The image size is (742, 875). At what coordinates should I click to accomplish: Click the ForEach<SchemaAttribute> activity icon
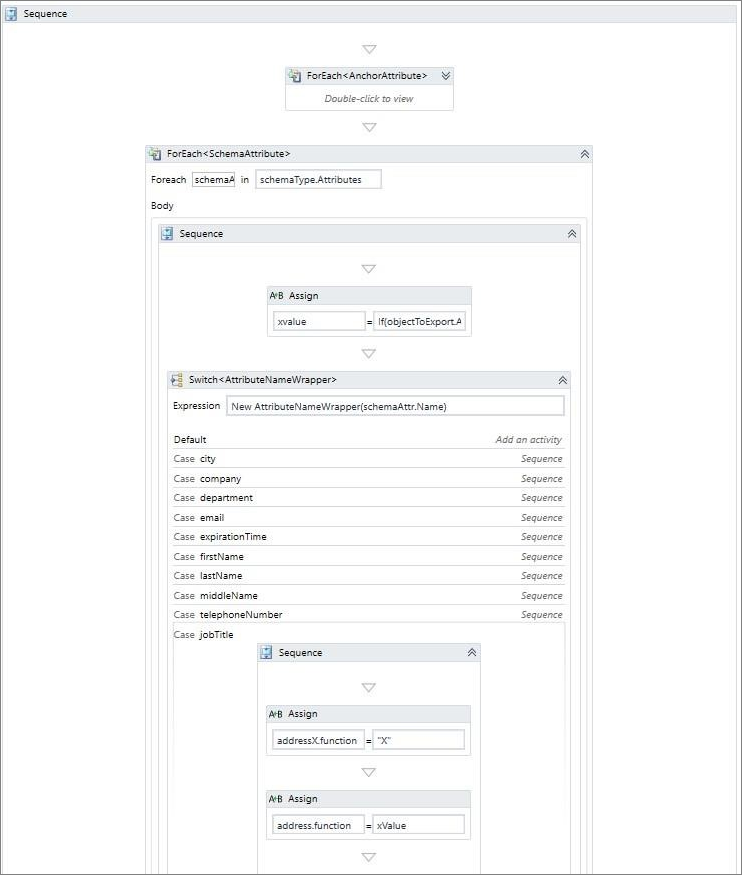tap(155, 154)
